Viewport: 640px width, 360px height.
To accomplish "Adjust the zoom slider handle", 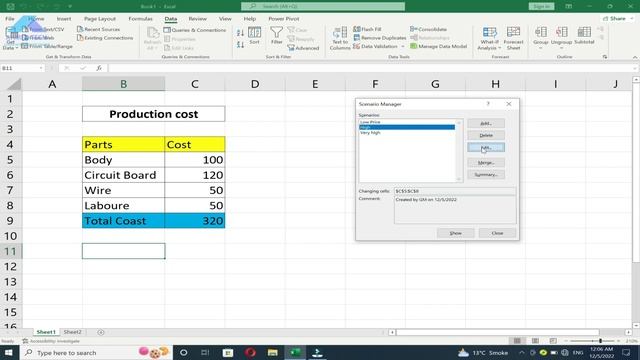I will tap(600, 341).
